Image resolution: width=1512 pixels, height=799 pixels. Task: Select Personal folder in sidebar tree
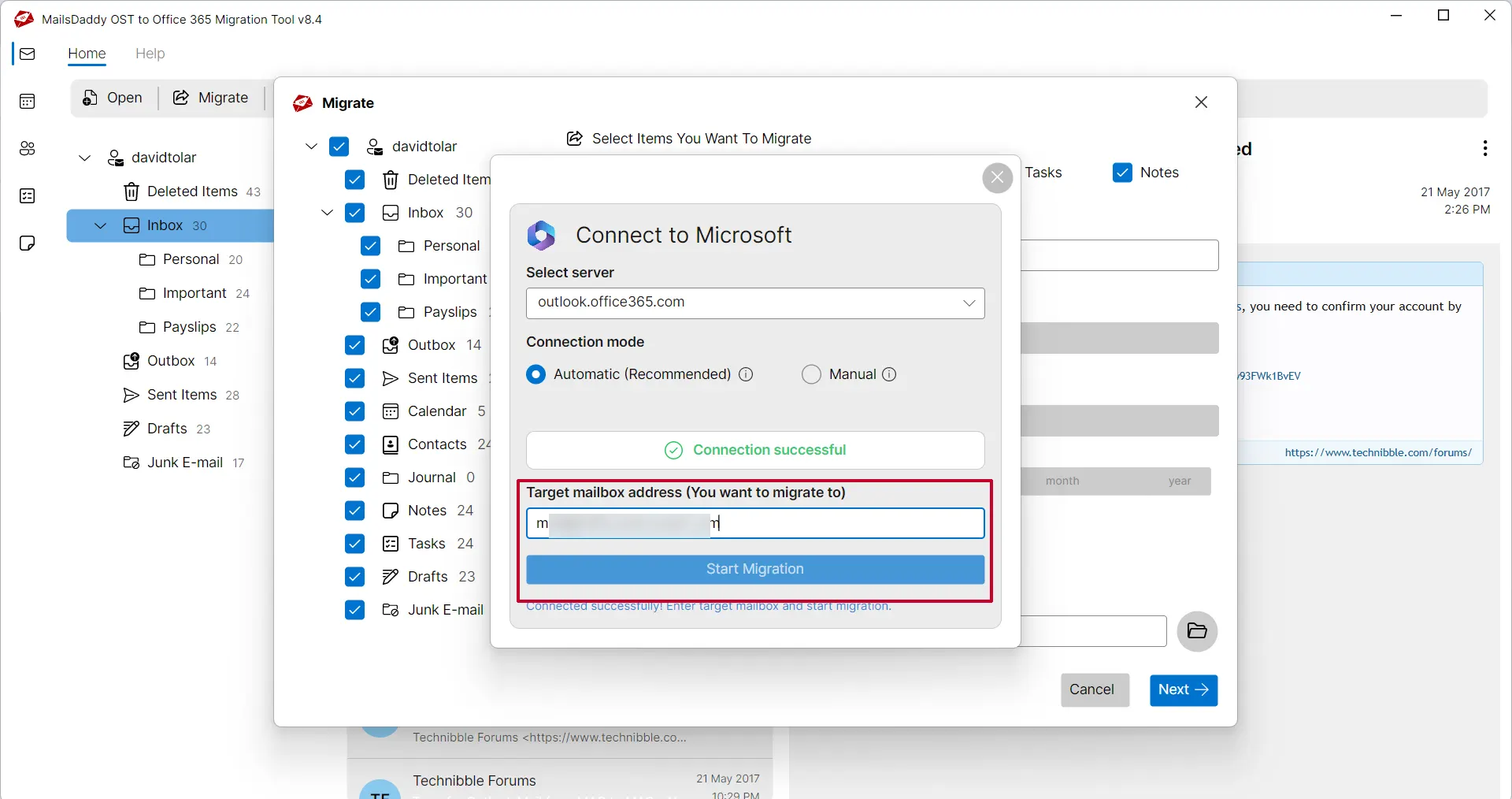tap(191, 259)
